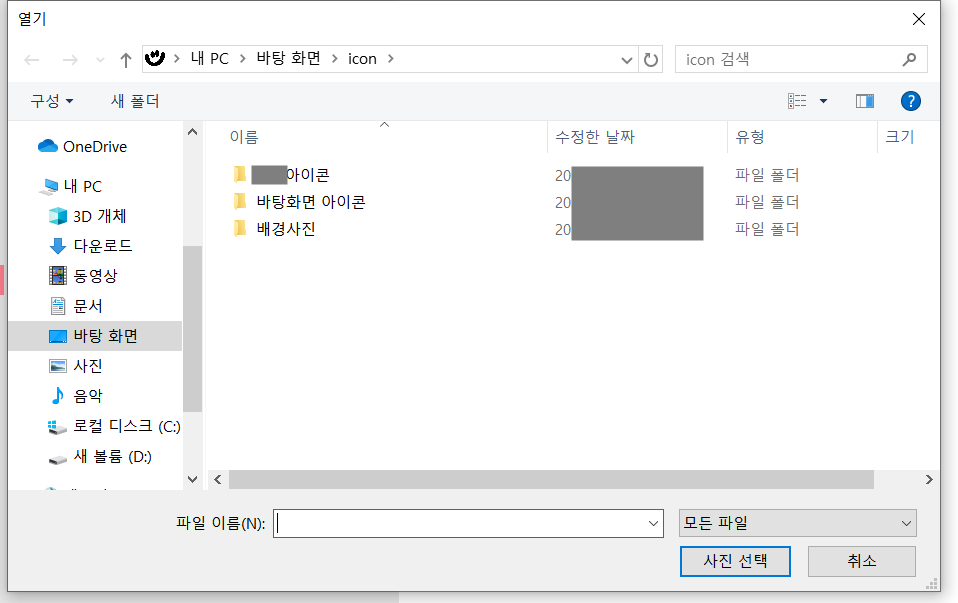Click the 다운로드 arrow icon
Screen dimensions: 958x603
(57, 246)
